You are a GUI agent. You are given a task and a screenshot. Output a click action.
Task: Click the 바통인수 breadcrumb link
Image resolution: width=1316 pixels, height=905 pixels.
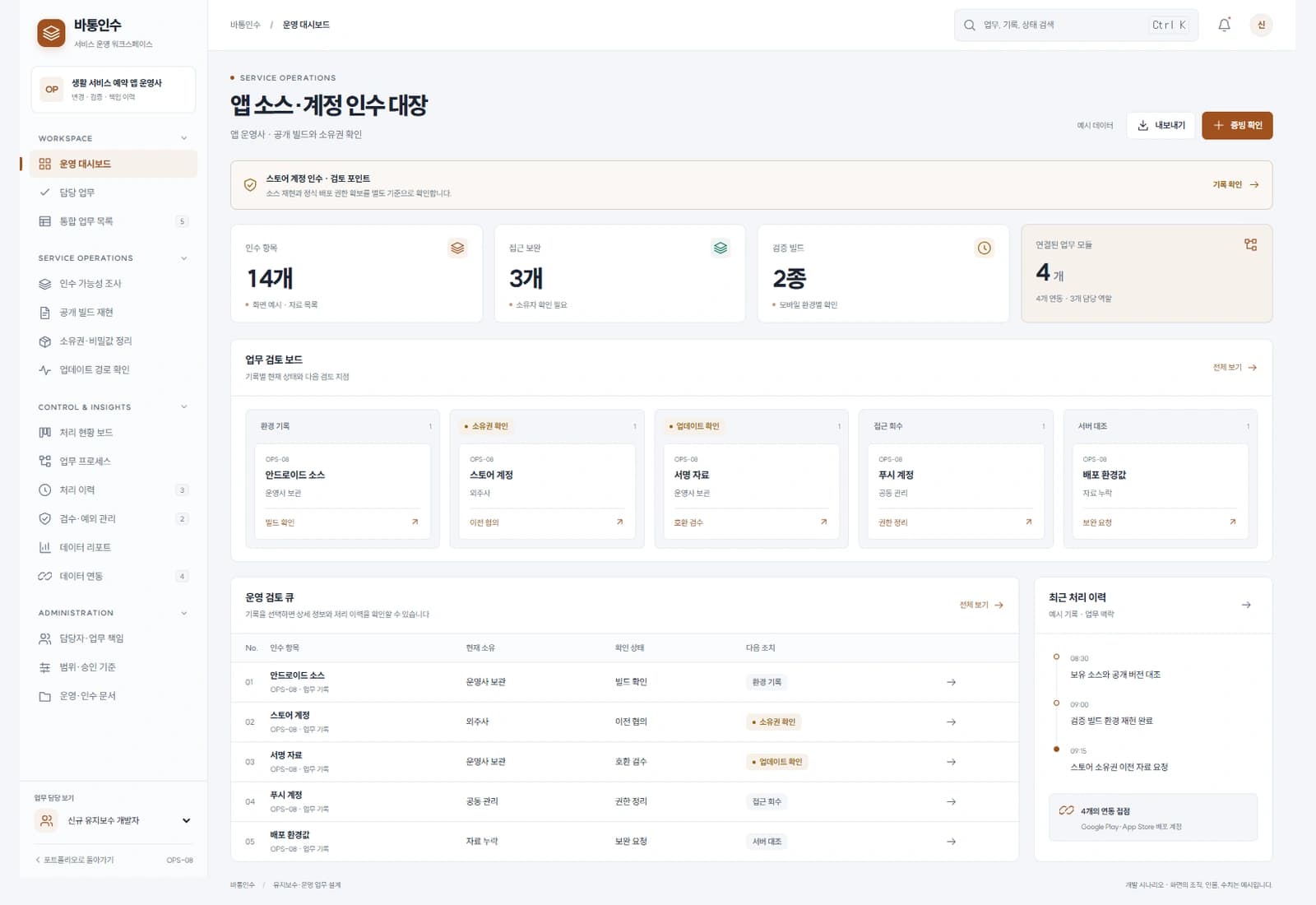(x=245, y=25)
